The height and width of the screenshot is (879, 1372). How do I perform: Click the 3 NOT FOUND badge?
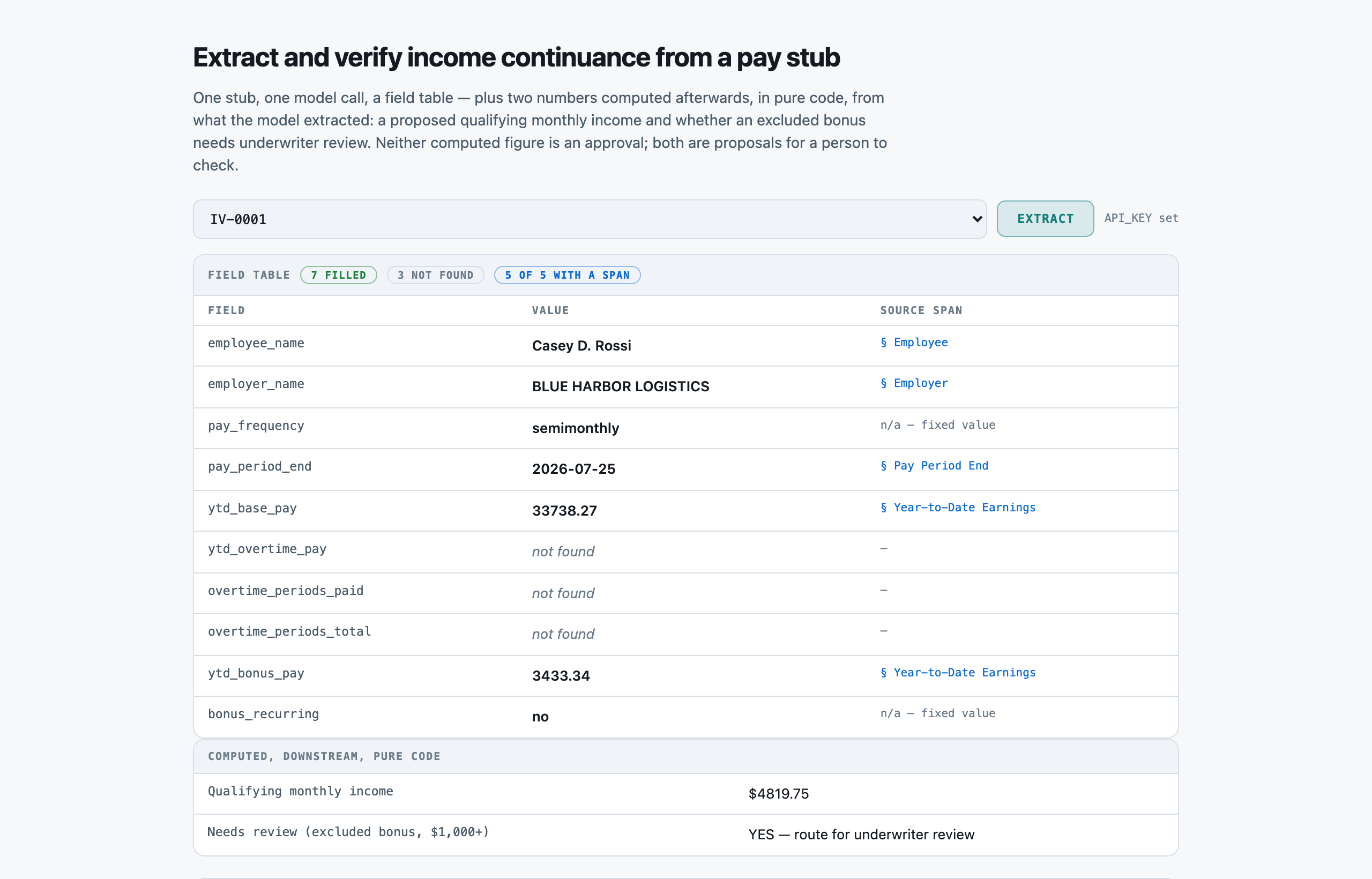[436, 275]
